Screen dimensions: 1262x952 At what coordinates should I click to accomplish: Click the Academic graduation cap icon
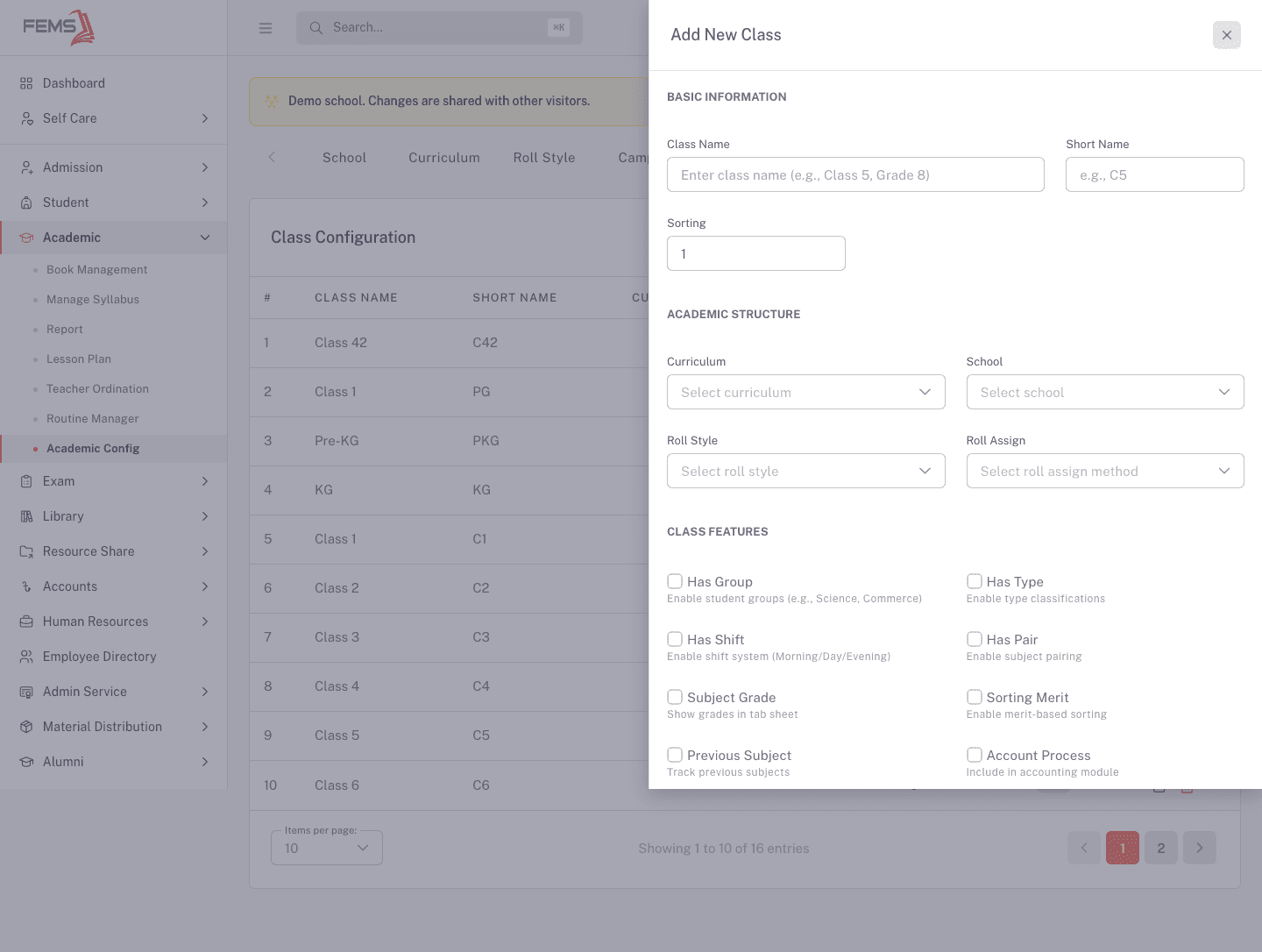[26, 238]
